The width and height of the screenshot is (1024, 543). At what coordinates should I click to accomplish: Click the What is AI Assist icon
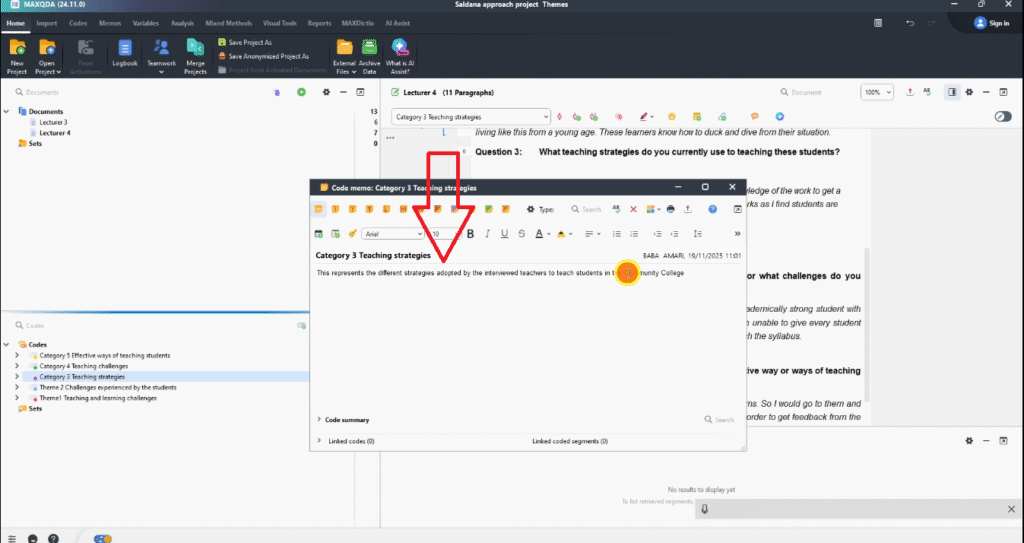[400, 53]
